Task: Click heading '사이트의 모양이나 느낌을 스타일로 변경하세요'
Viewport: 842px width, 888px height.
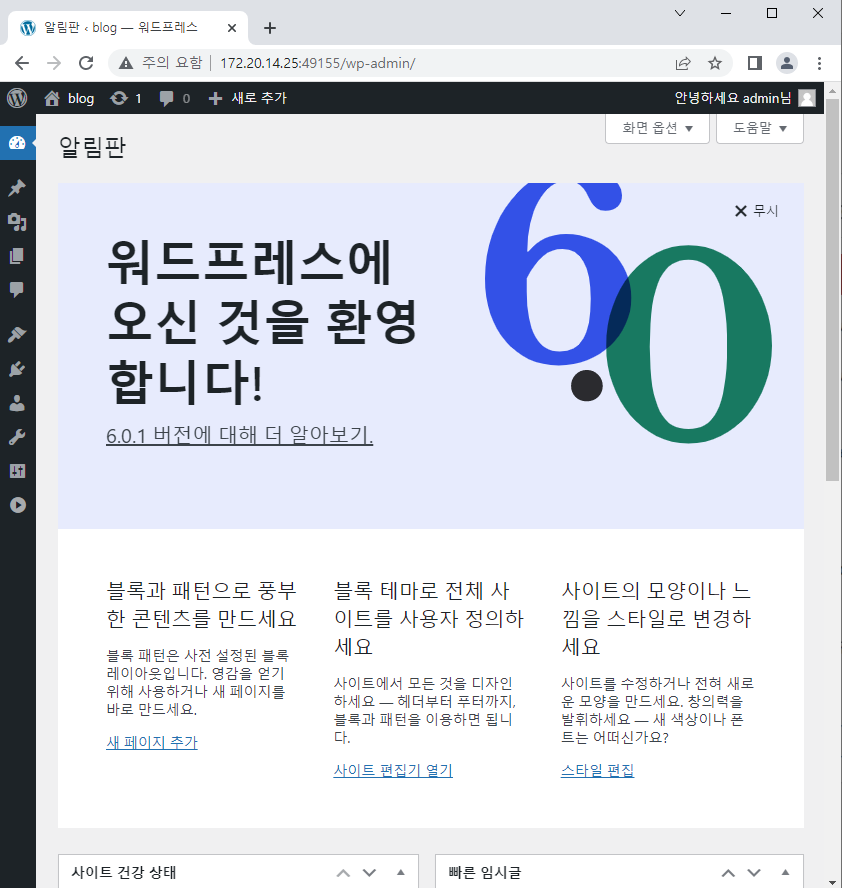Action: pos(656,618)
